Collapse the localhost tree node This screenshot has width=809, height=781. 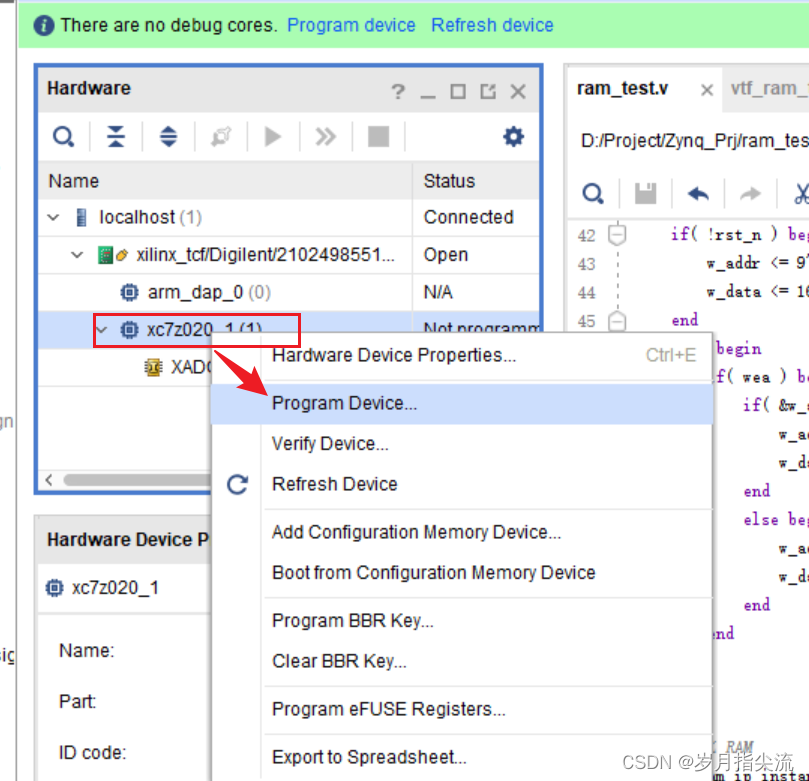pos(53,217)
